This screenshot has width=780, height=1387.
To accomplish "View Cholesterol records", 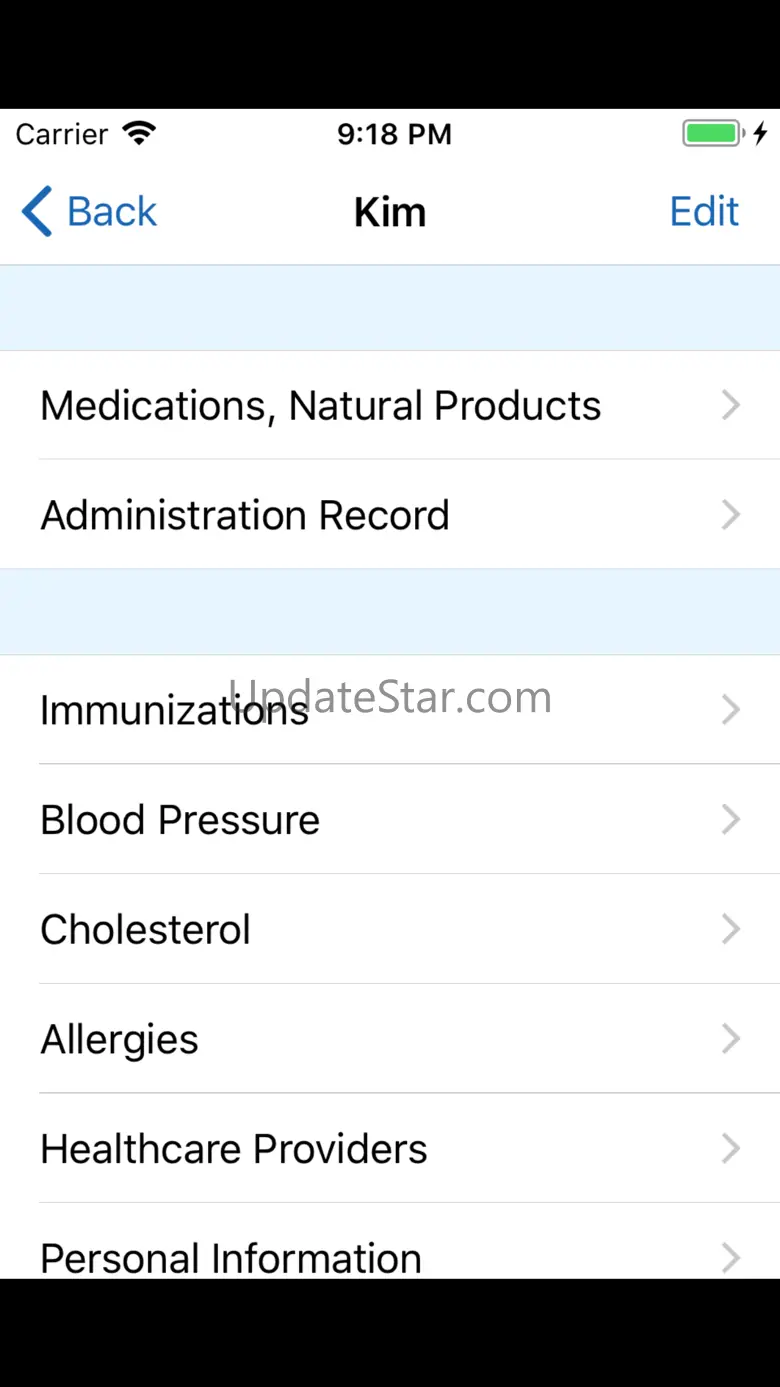I will [x=146, y=930].
